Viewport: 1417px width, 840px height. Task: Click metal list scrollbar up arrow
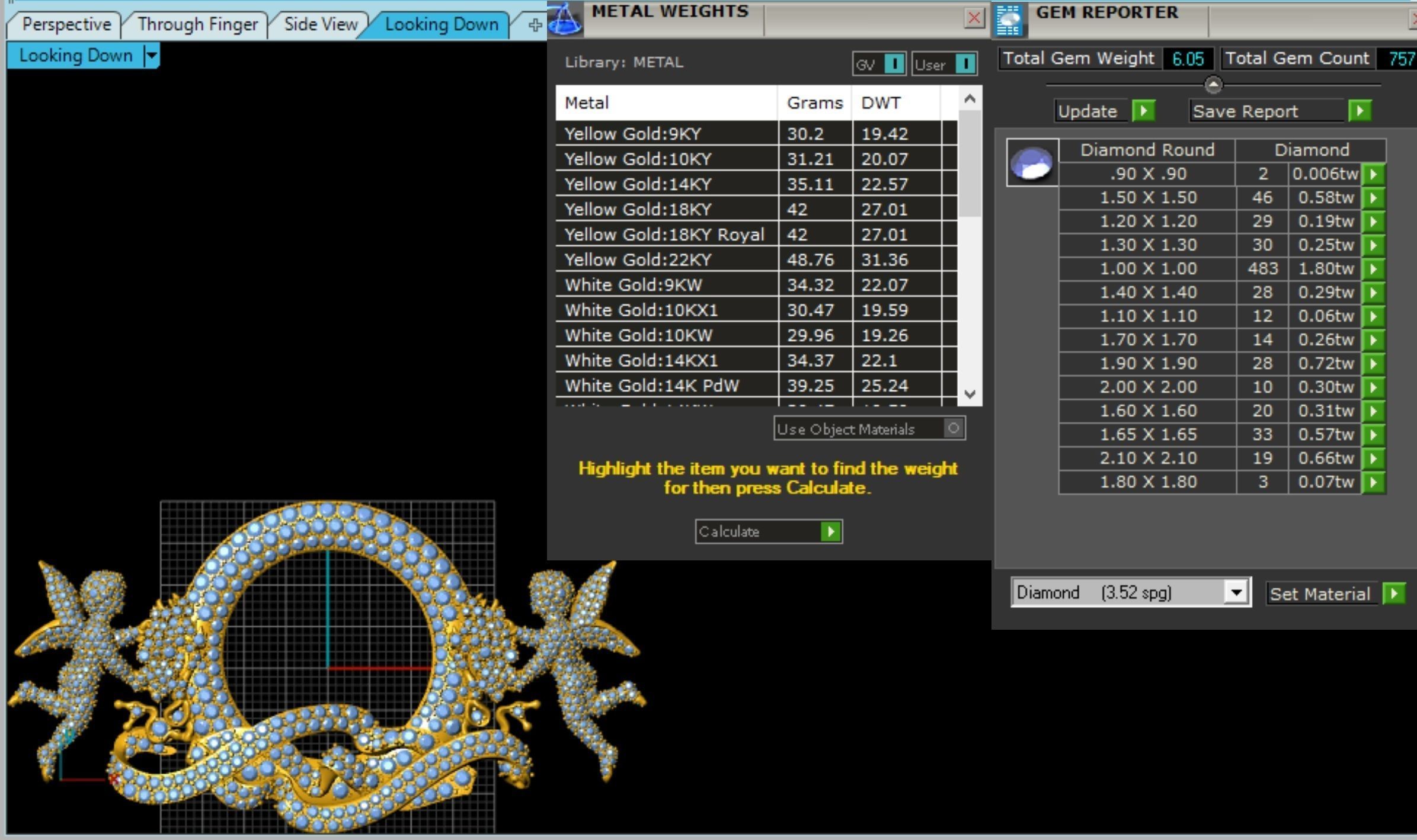[970, 99]
